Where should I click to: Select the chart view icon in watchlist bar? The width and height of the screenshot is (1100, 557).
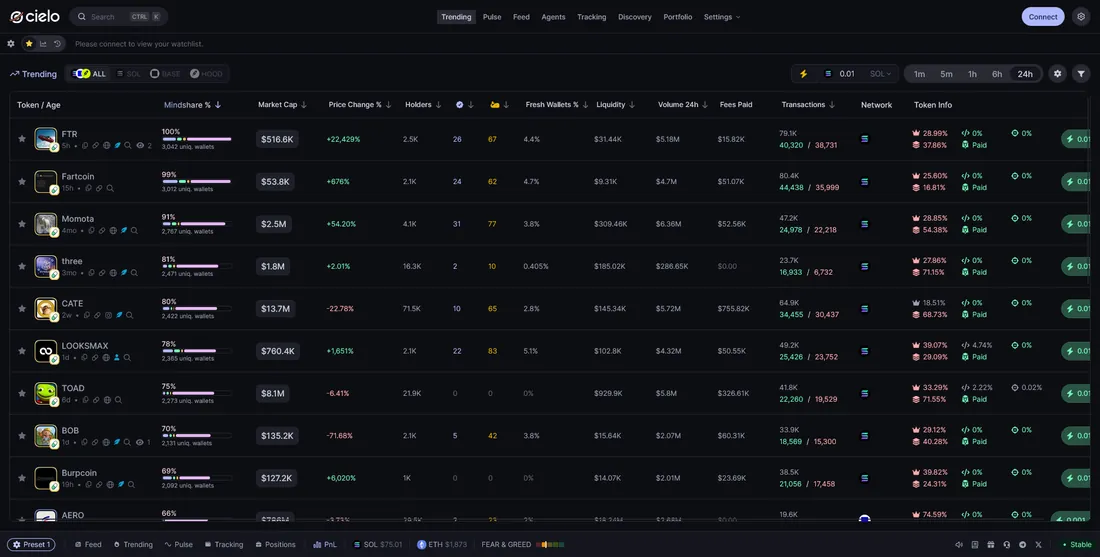43,43
